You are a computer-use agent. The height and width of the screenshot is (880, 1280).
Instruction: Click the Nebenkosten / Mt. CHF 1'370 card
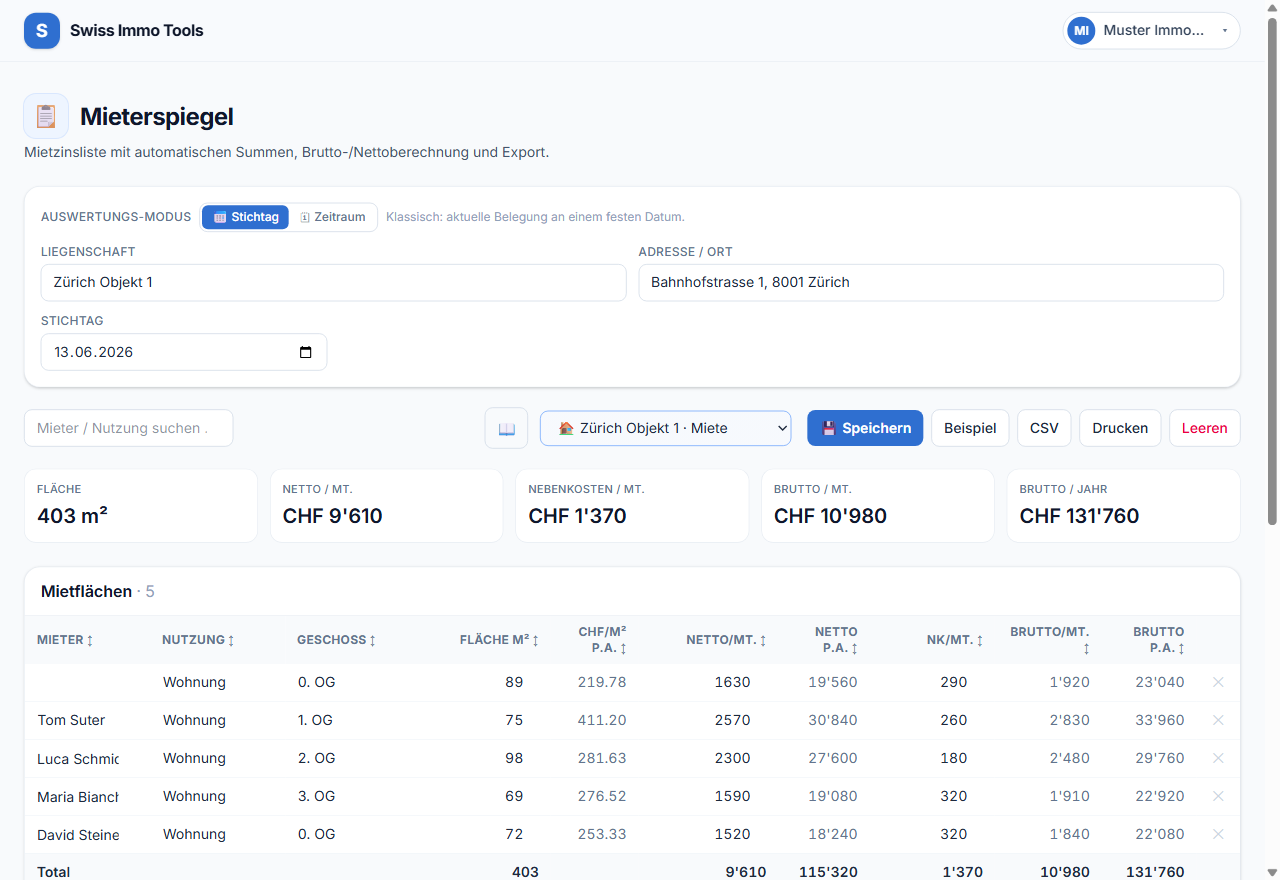point(632,506)
